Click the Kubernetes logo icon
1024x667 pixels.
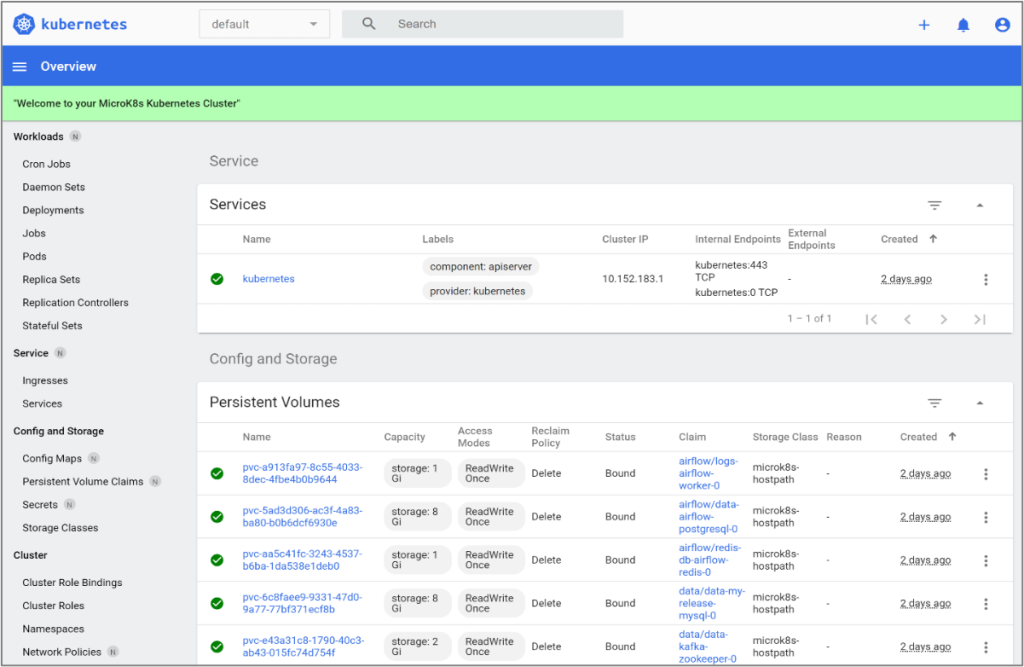tap(24, 24)
